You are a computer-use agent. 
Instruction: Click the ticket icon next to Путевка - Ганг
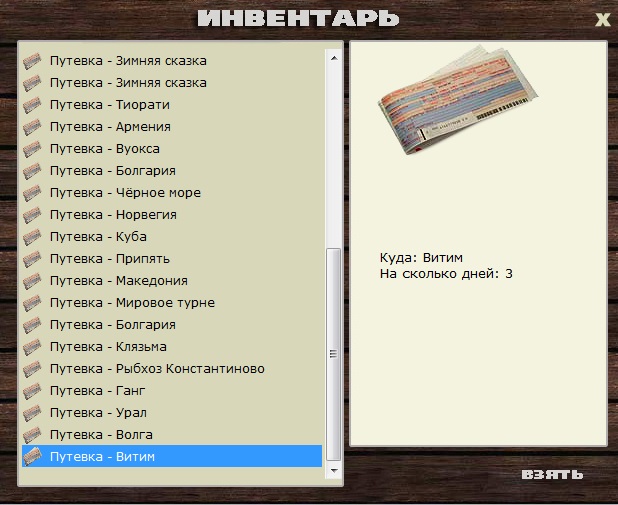coord(32,391)
